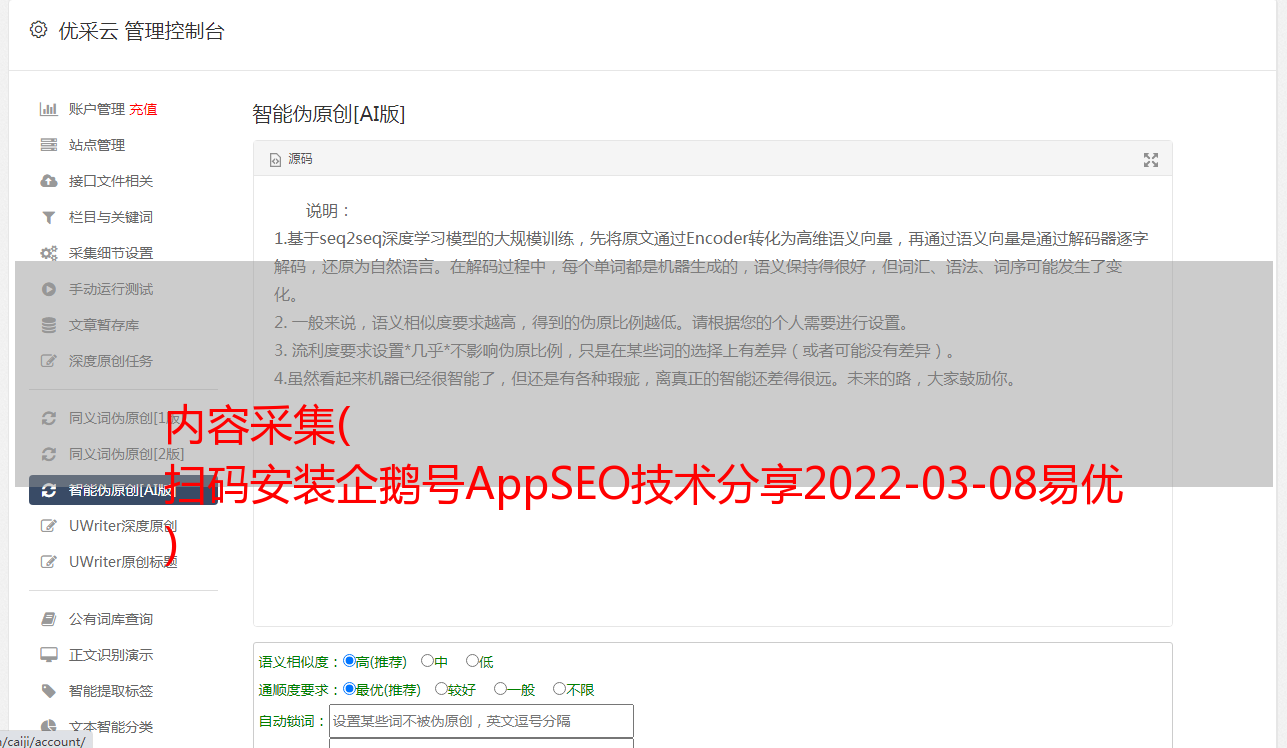Select 高(推荐) for 语义相似度
Image resolution: width=1287 pixels, height=748 pixels.
tap(349, 661)
